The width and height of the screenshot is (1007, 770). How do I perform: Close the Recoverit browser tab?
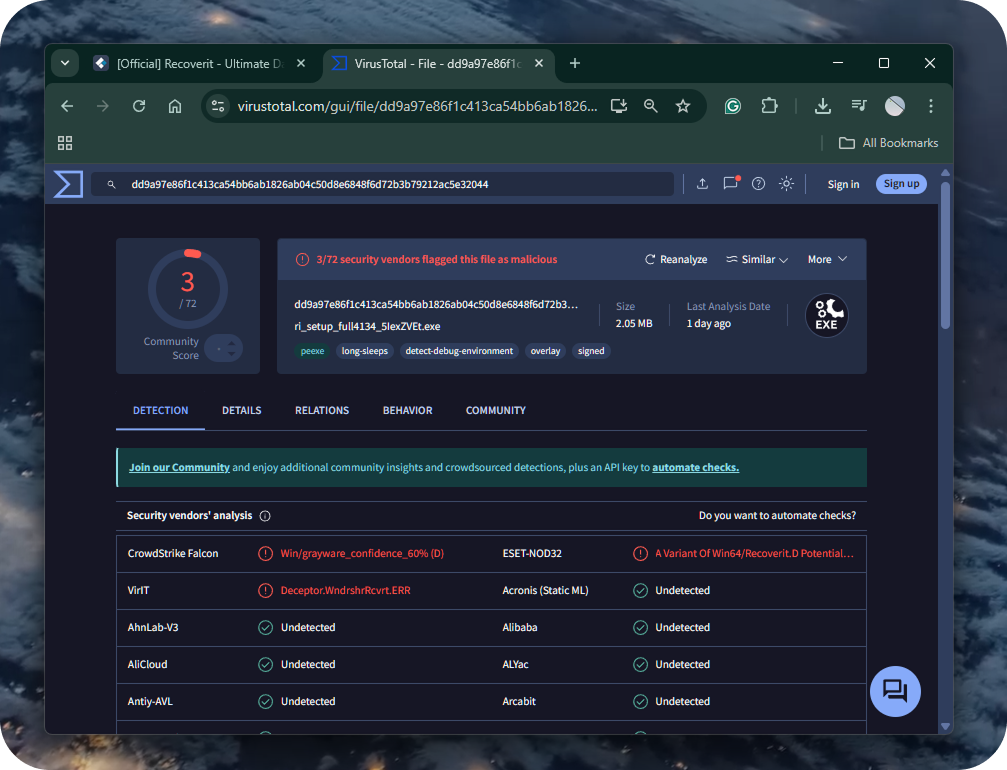pos(301,63)
